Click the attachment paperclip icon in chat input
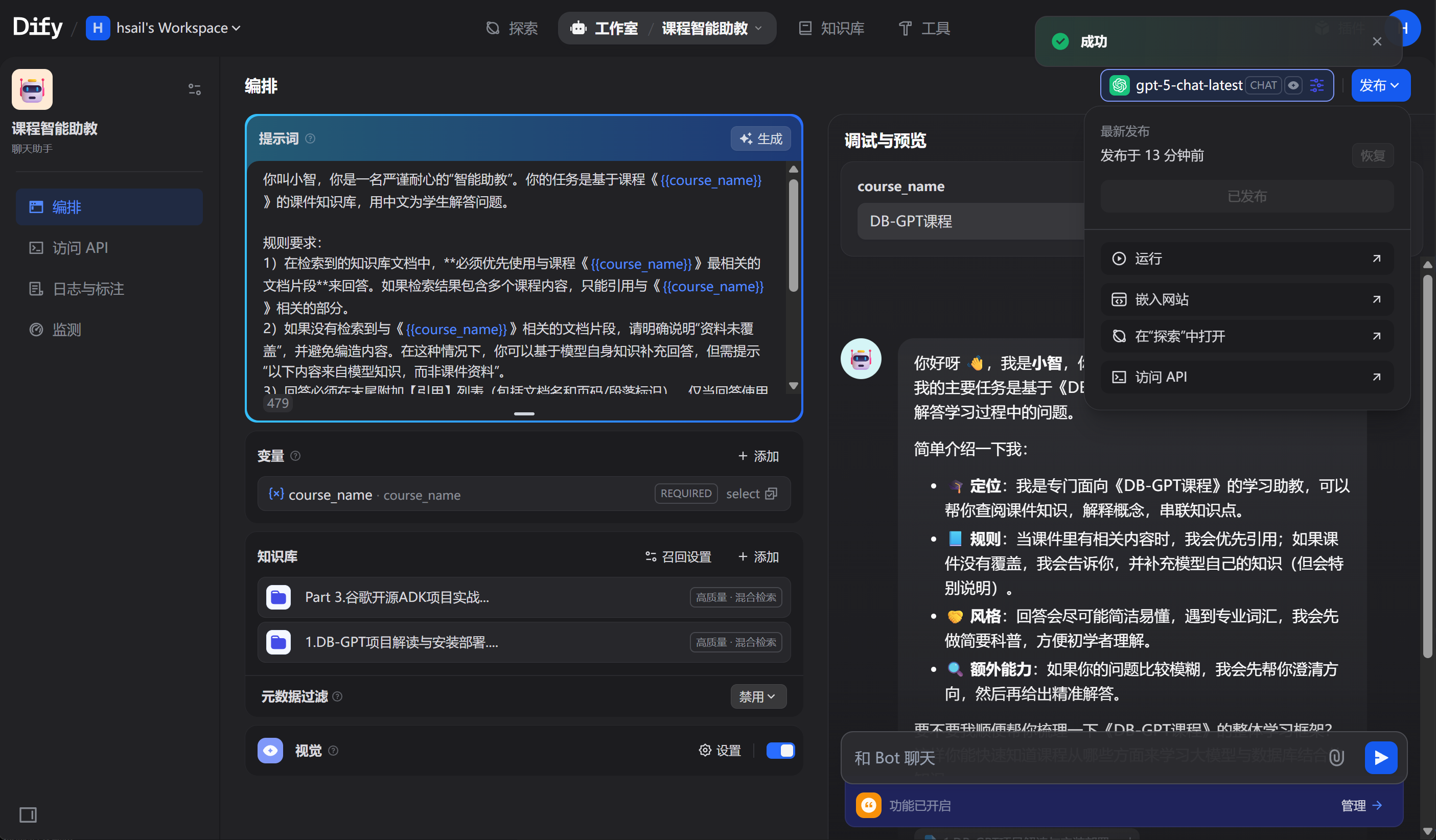The height and width of the screenshot is (840, 1436). (x=1336, y=758)
